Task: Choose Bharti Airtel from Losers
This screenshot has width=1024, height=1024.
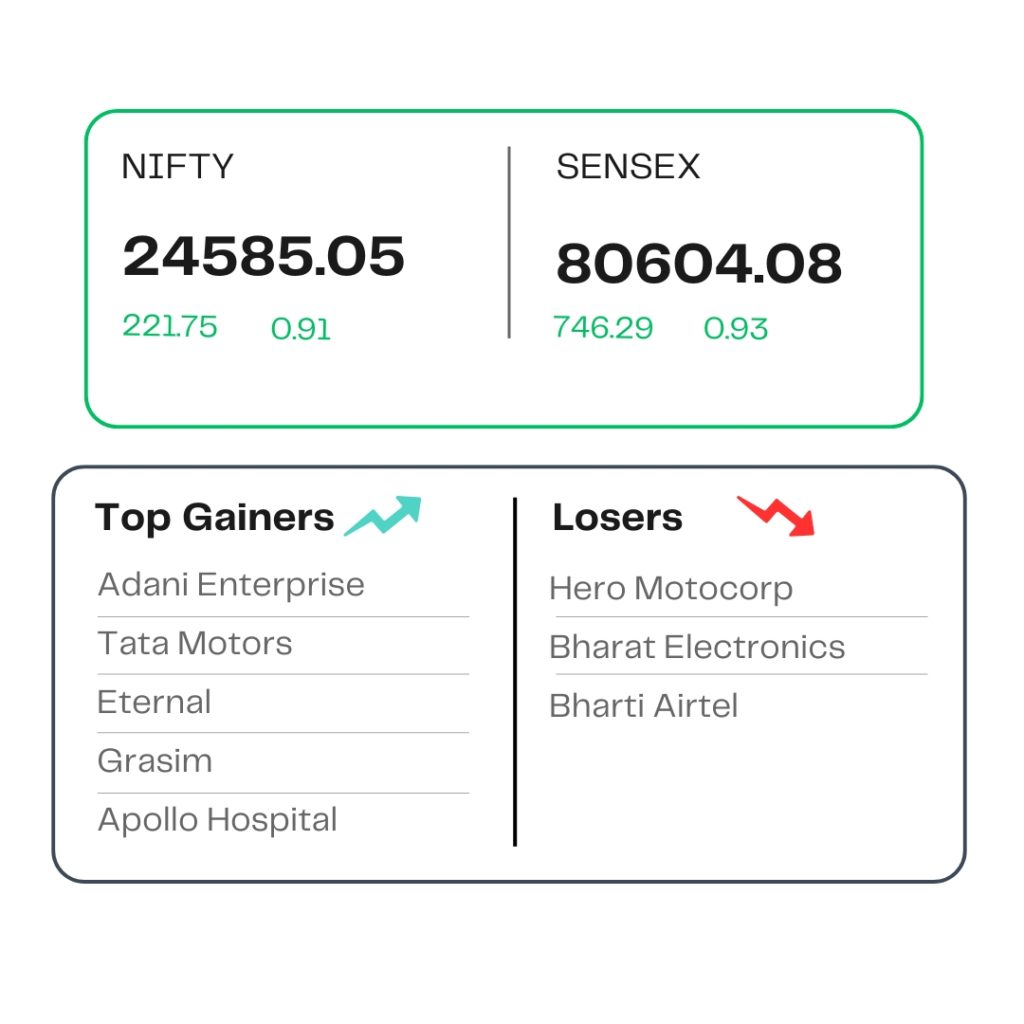Action: point(644,706)
